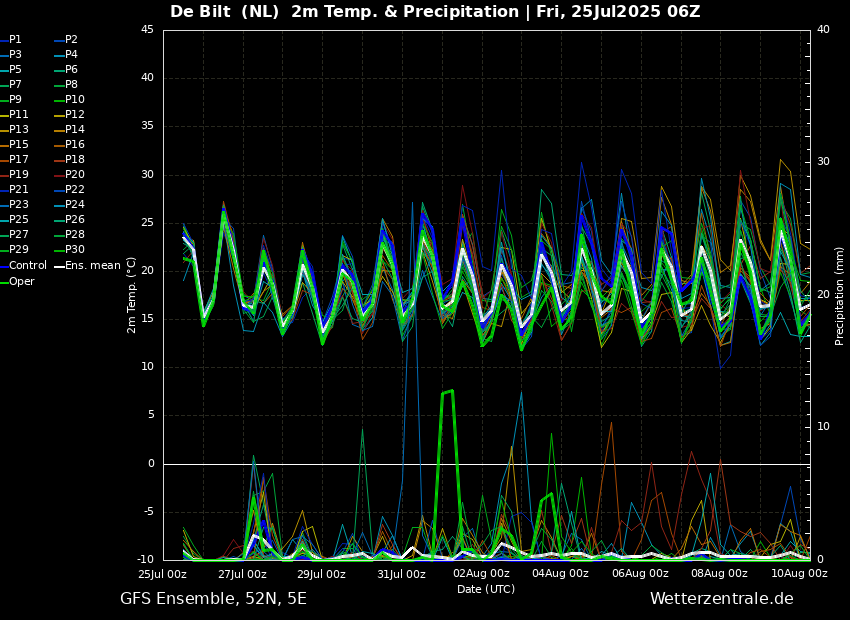Screen dimensions: 850x620
Task: Click the GFS Ensemble, 52N, 5E caption
Action: click(x=213, y=599)
